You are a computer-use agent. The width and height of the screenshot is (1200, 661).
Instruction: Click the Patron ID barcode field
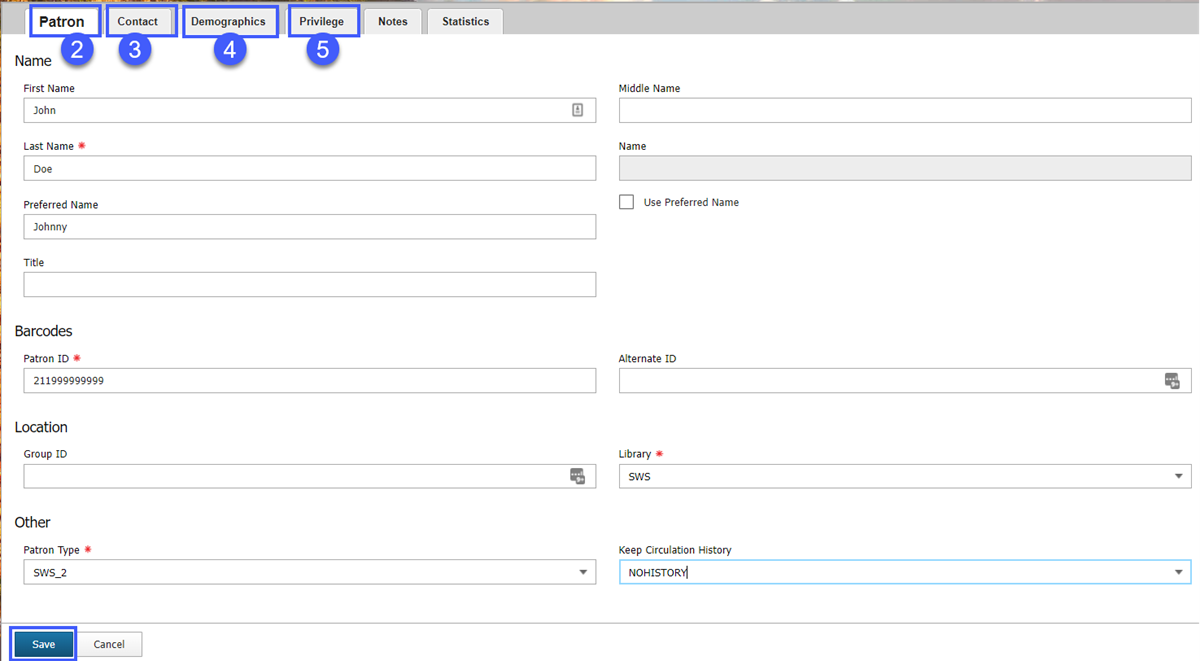[x=309, y=380]
